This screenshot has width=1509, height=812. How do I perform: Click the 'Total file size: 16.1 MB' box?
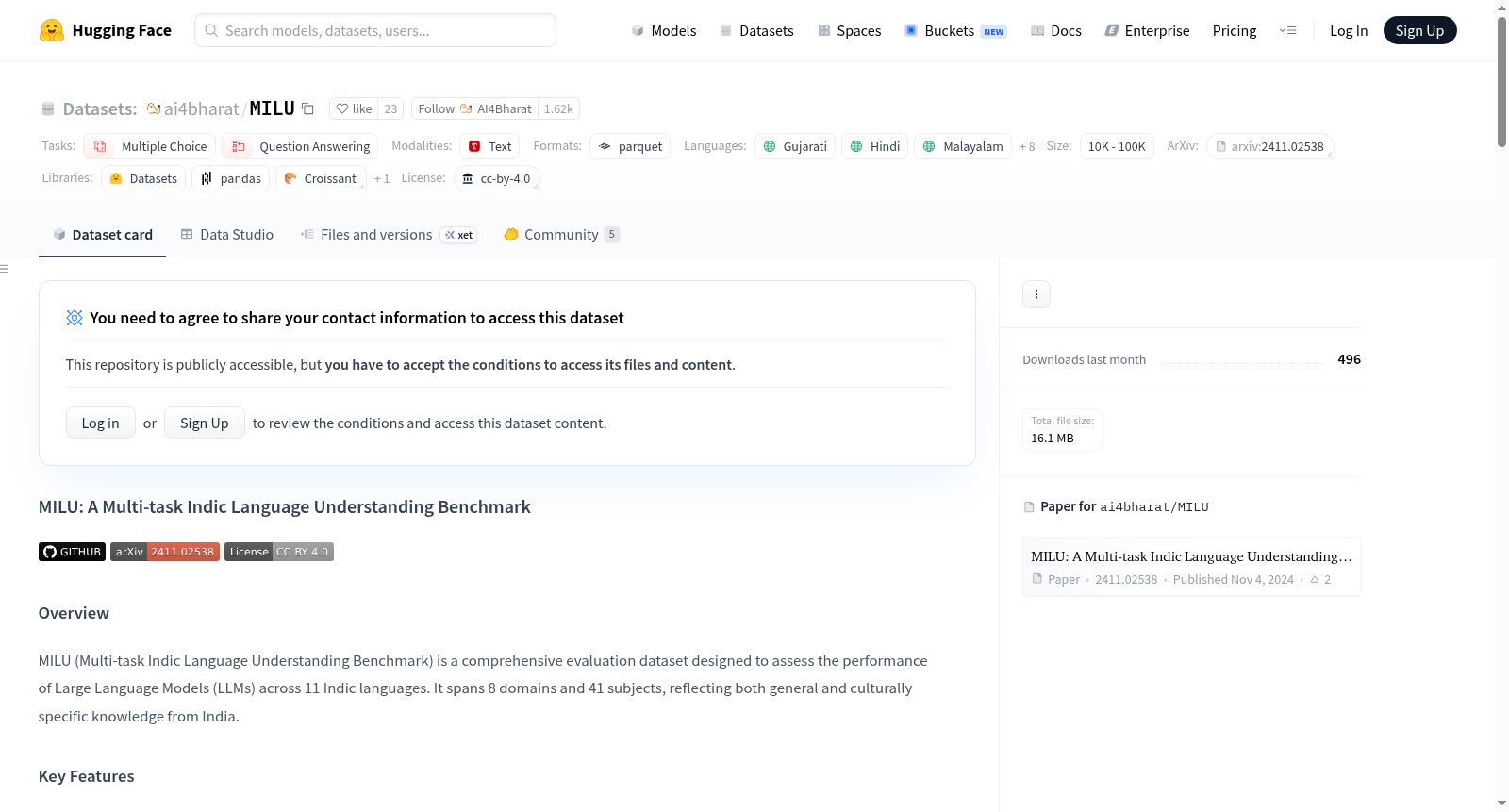click(1062, 429)
